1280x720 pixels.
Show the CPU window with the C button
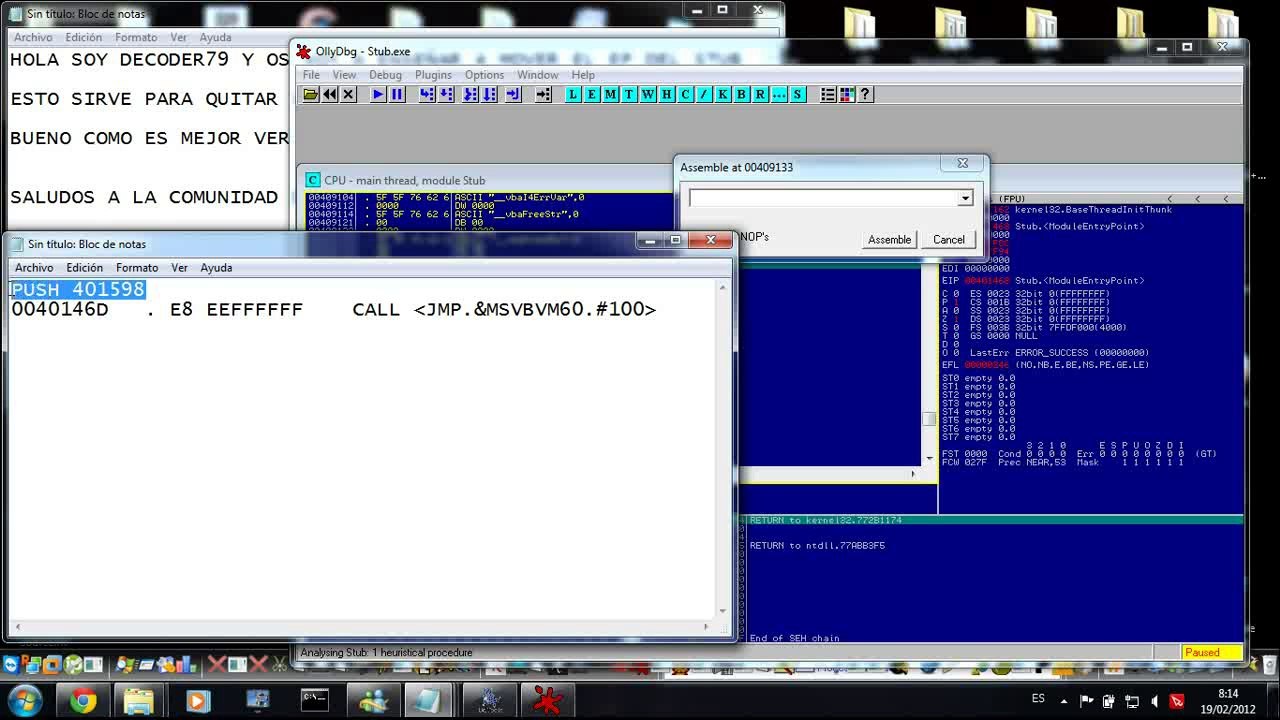[x=685, y=94]
